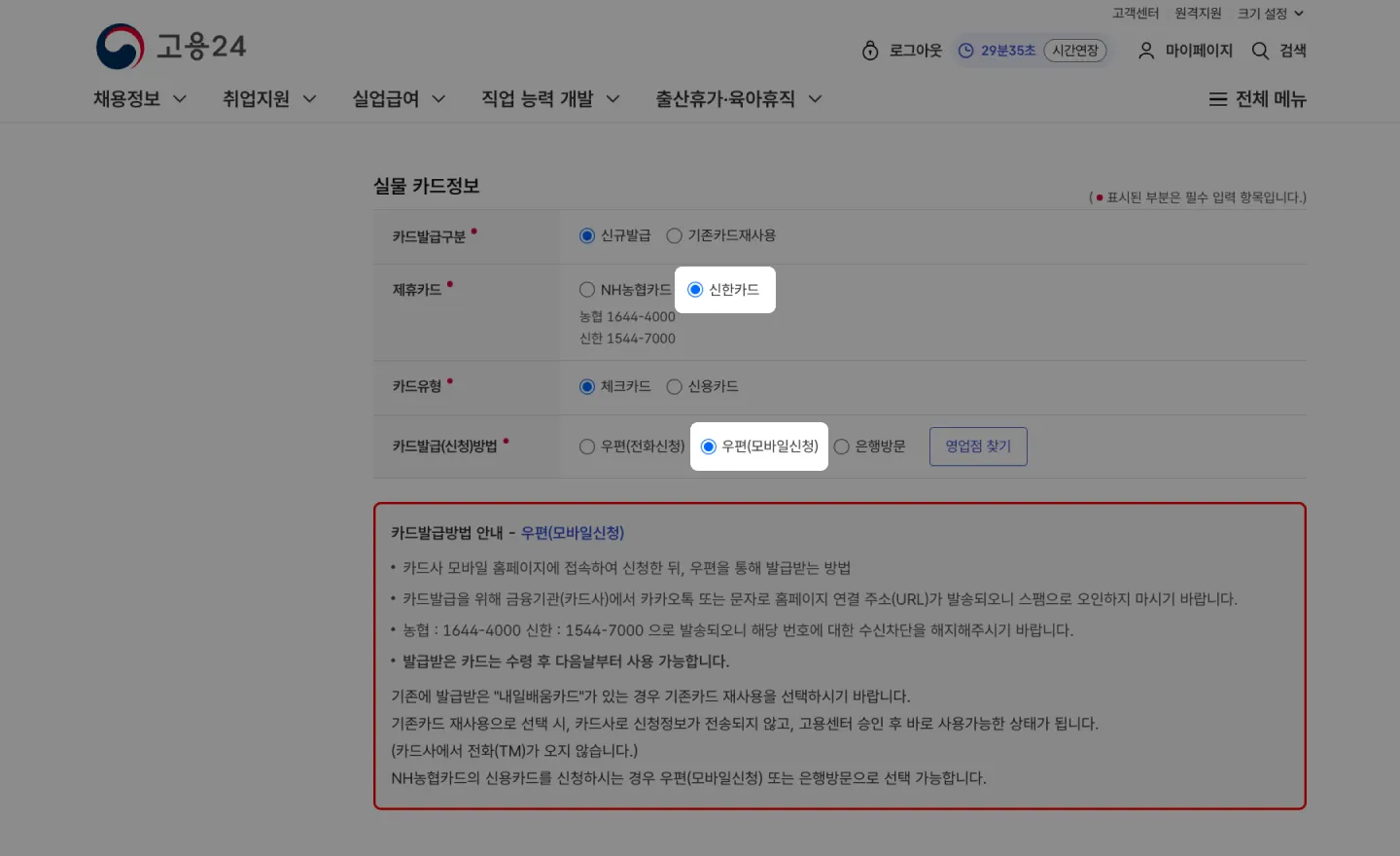Viewport: 1400px width, 856px height.
Task: Open the 고객센터 link
Action: pos(1136,14)
